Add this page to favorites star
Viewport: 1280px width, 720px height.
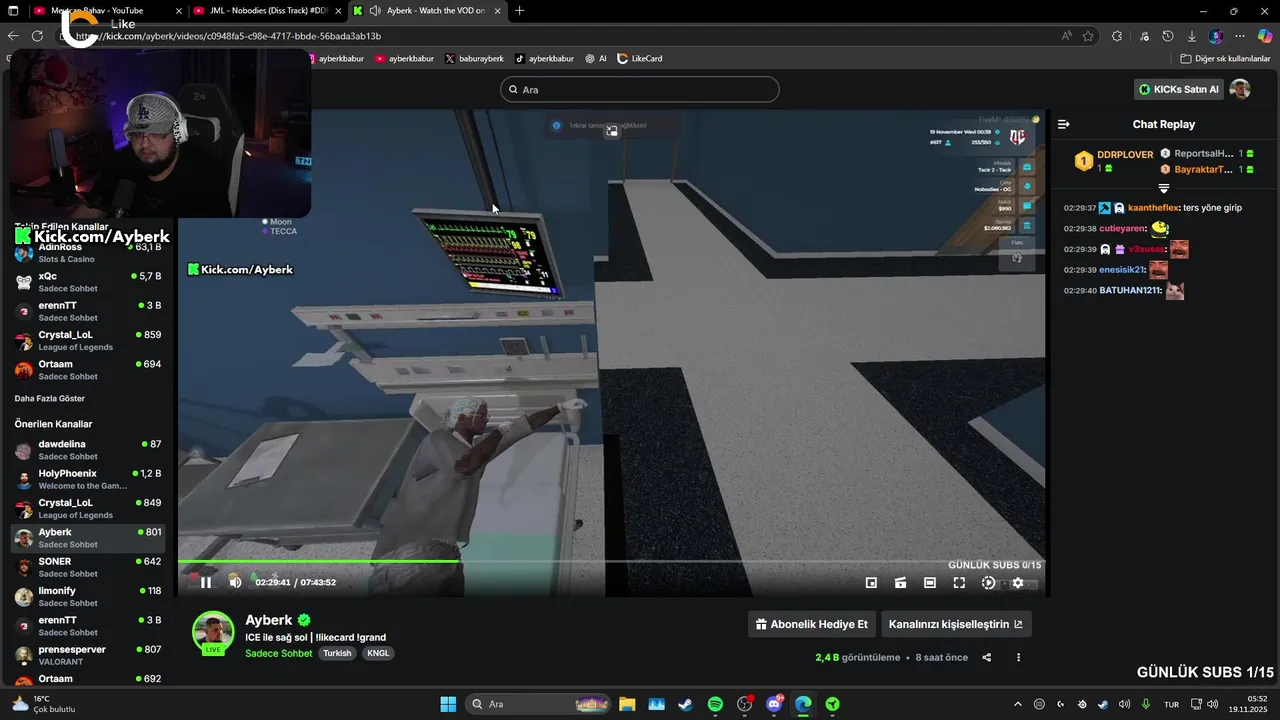point(1088,36)
